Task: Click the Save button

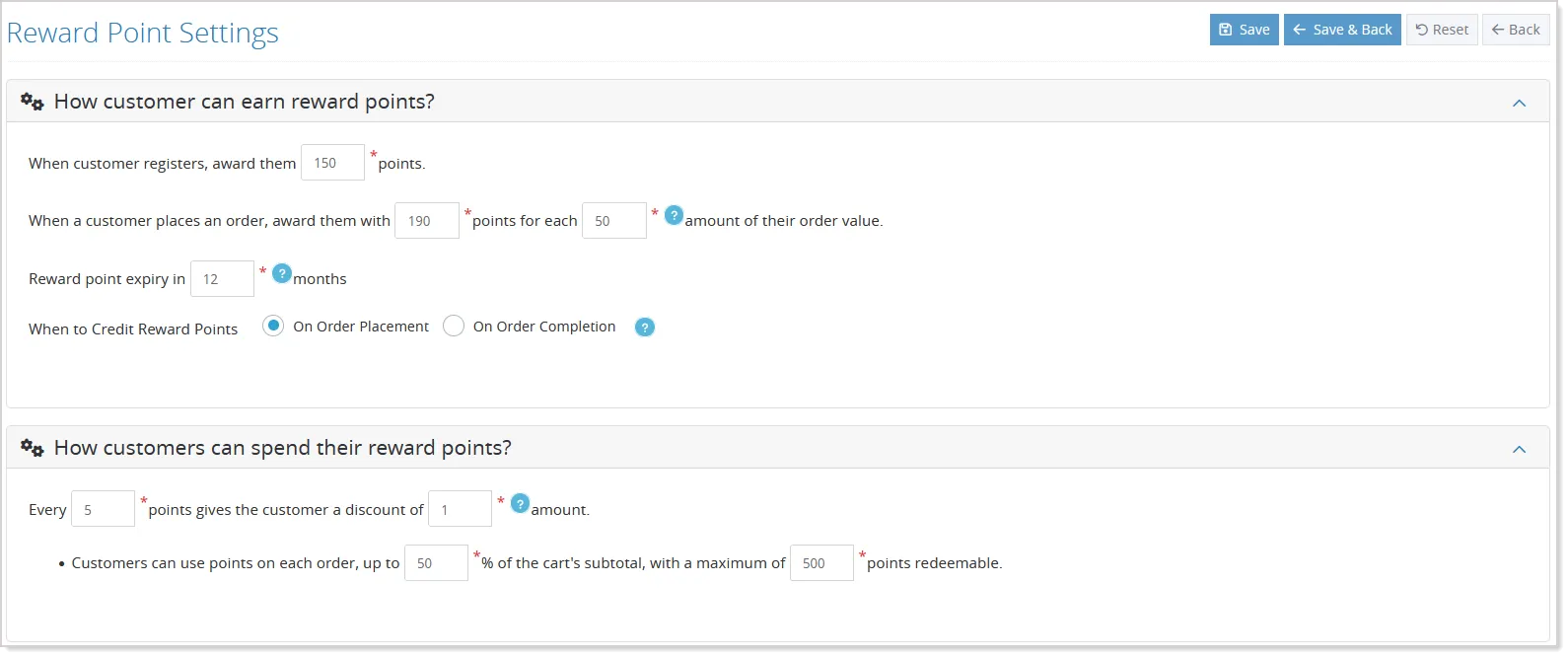Action: (x=1245, y=30)
